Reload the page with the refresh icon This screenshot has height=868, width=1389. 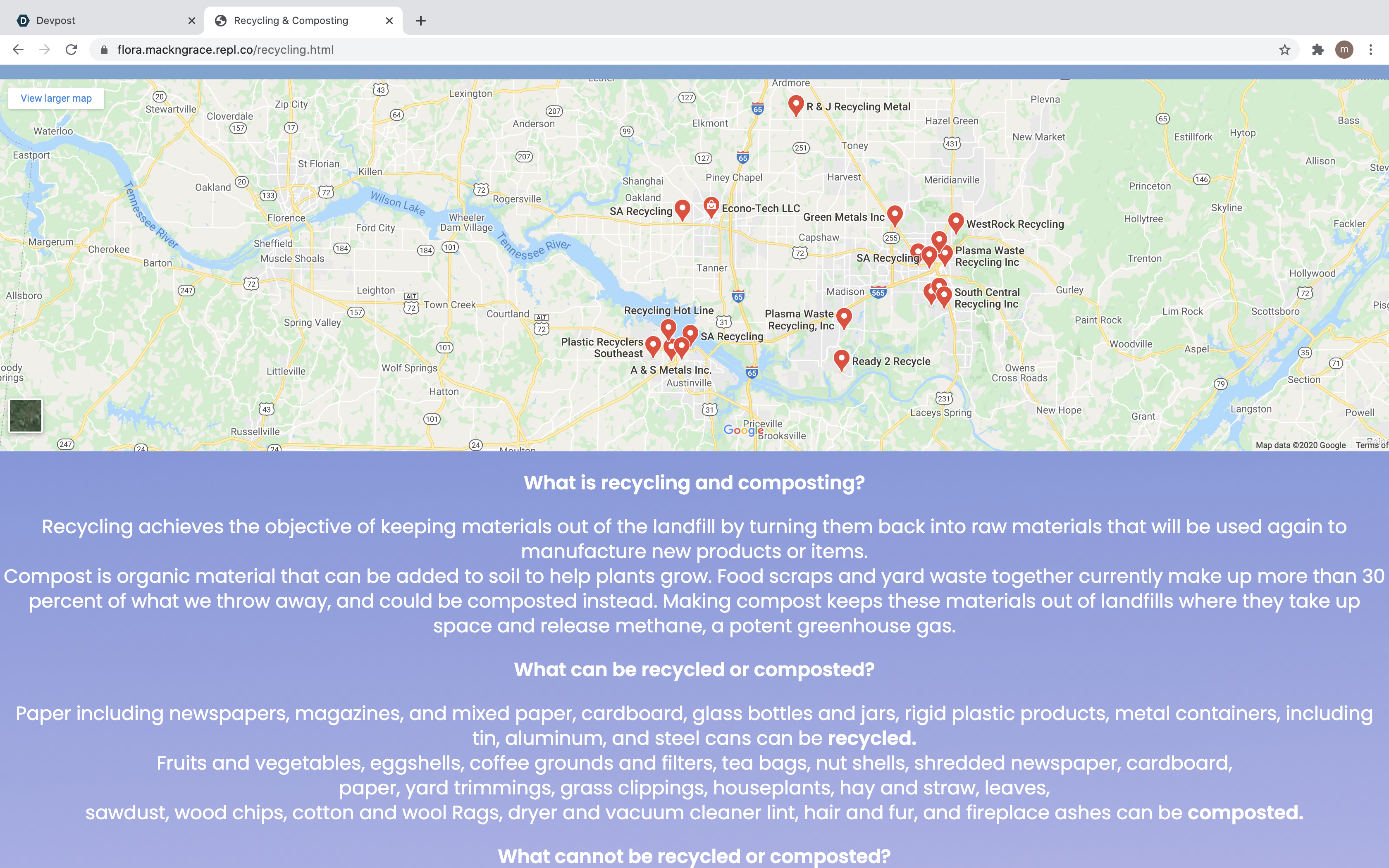coord(71,50)
